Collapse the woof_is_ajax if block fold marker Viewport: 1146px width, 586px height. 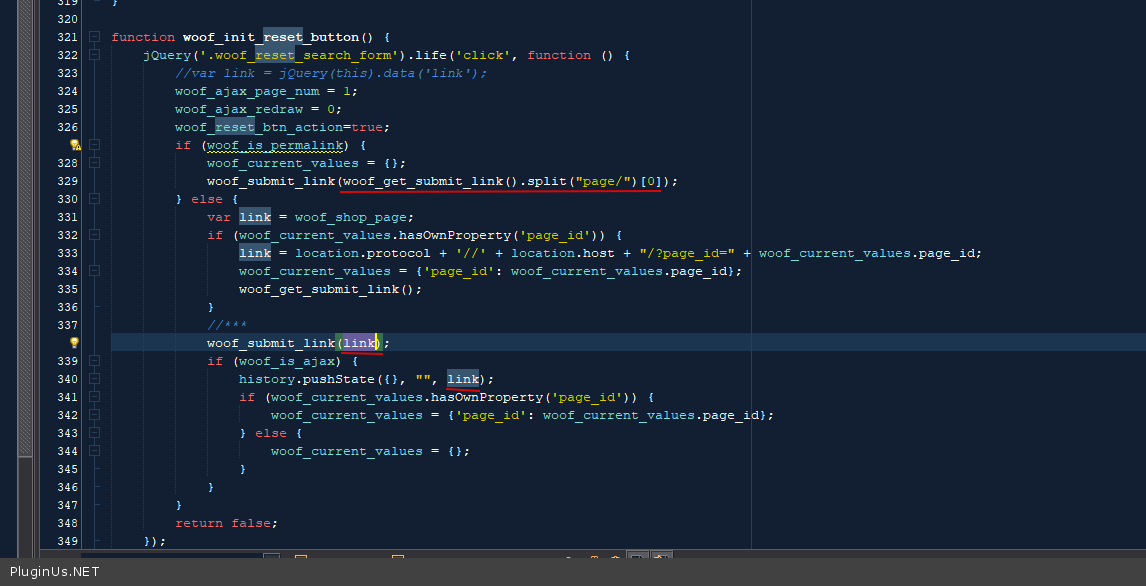94,361
